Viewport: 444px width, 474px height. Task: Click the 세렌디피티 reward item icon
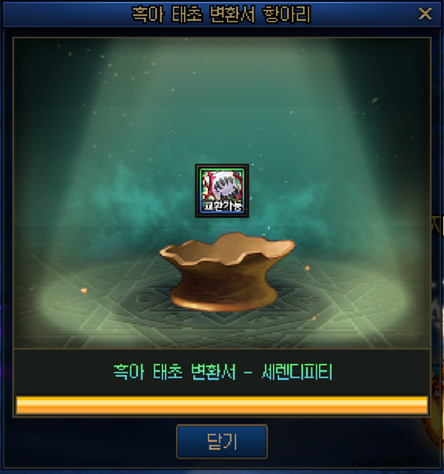coord(222,191)
